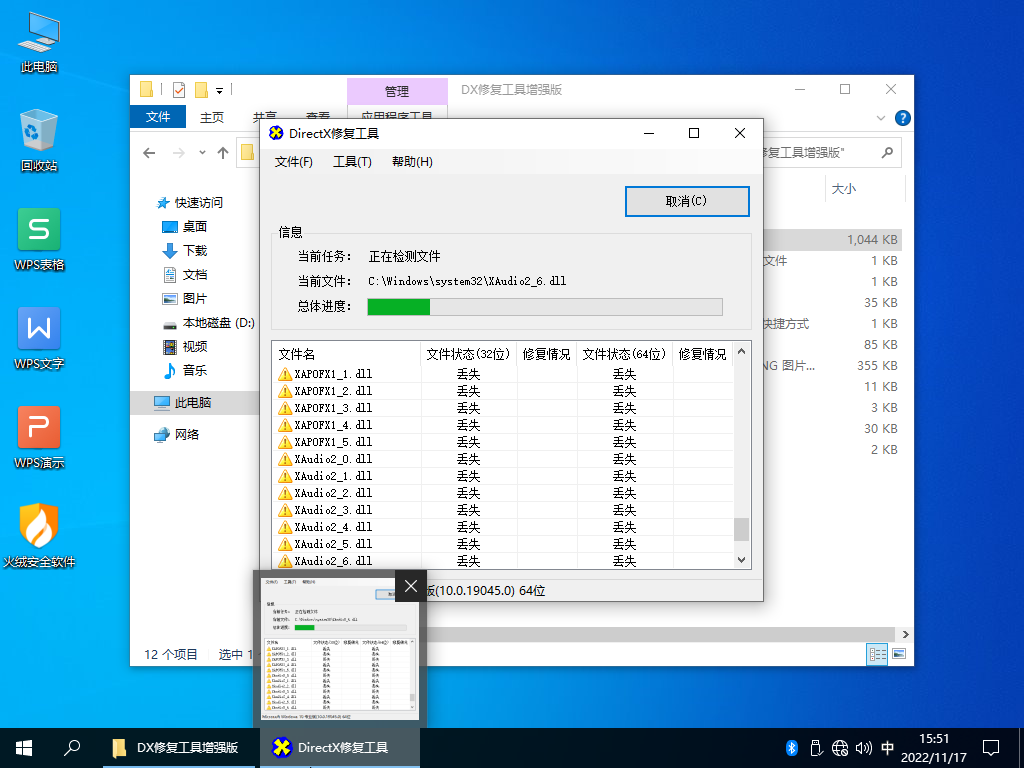The height and width of the screenshot is (768, 1024).
Task: Open Explorer help question mark icon
Action: tap(903, 118)
